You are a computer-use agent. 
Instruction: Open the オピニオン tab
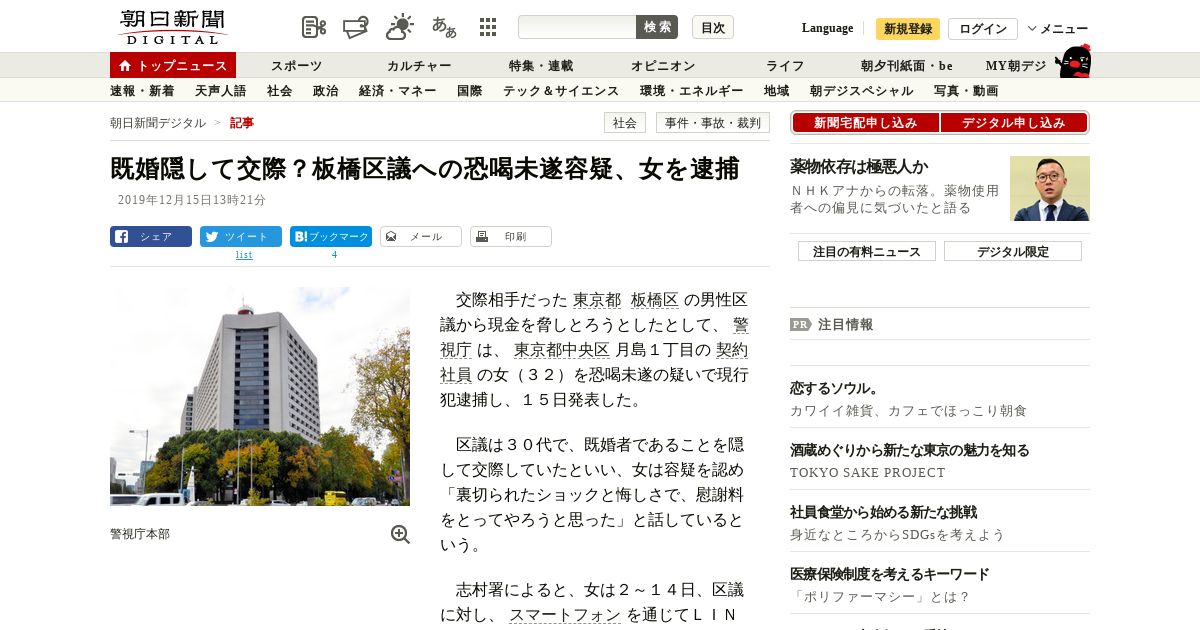[x=663, y=66]
